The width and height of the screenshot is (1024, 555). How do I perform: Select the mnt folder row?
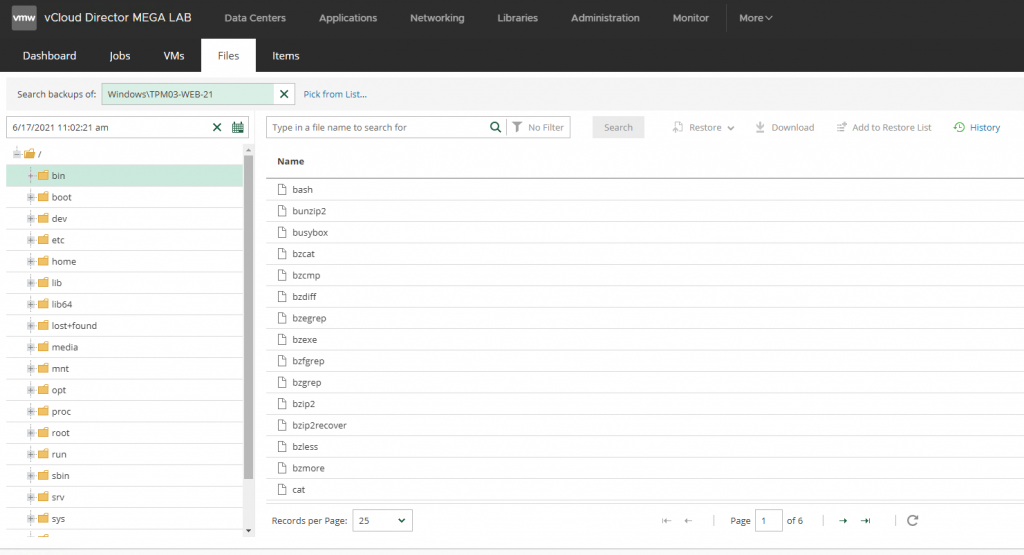[125, 368]
